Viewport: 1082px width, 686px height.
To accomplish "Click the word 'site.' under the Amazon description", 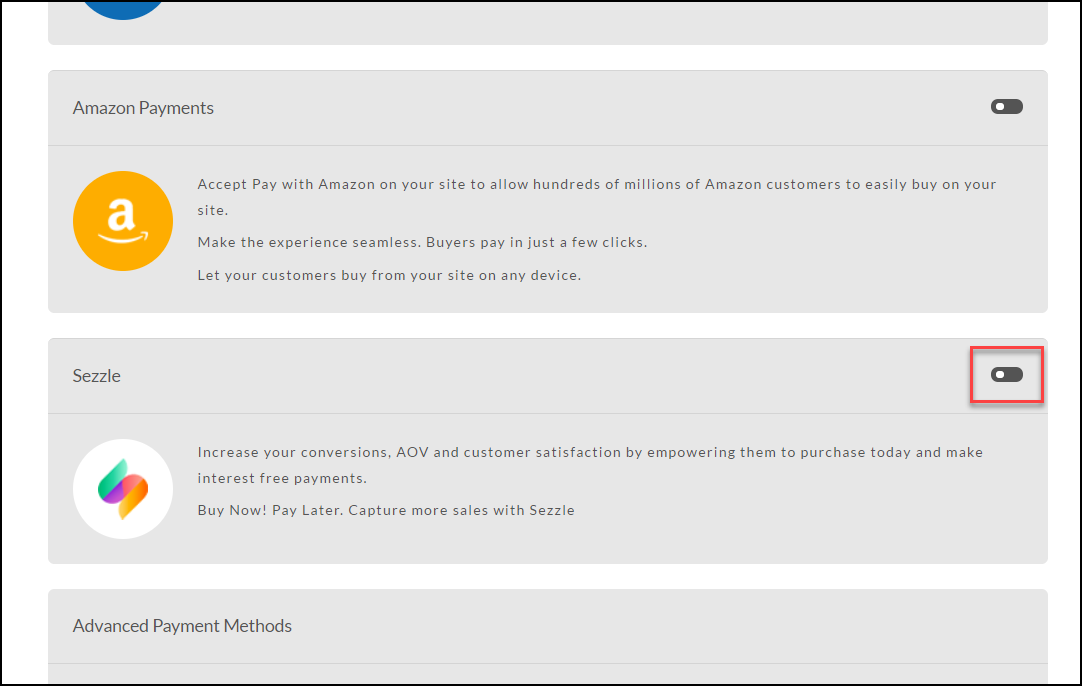I will [213, 210].
